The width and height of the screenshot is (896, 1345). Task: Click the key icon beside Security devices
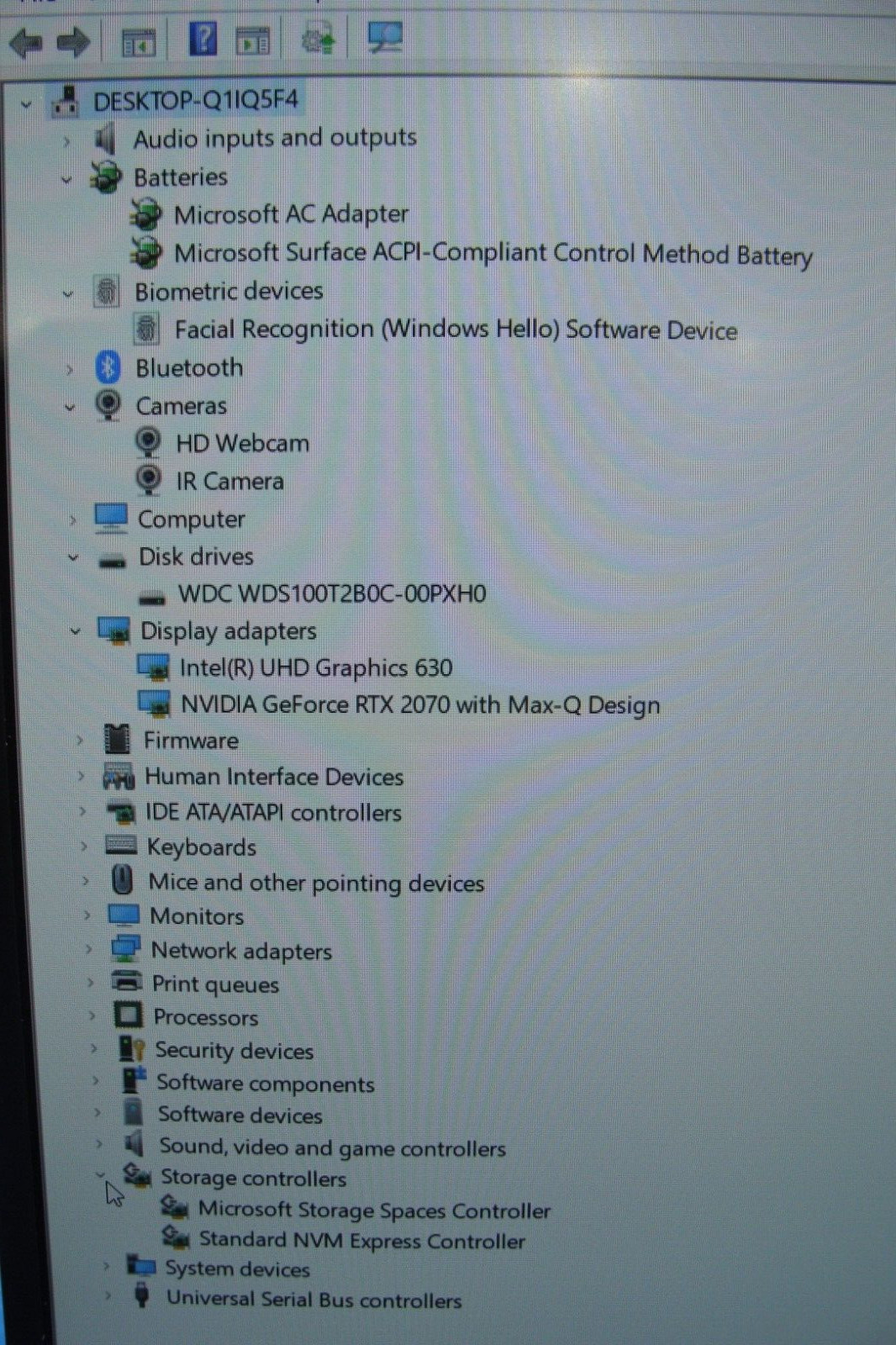(x=132, y=1048)
